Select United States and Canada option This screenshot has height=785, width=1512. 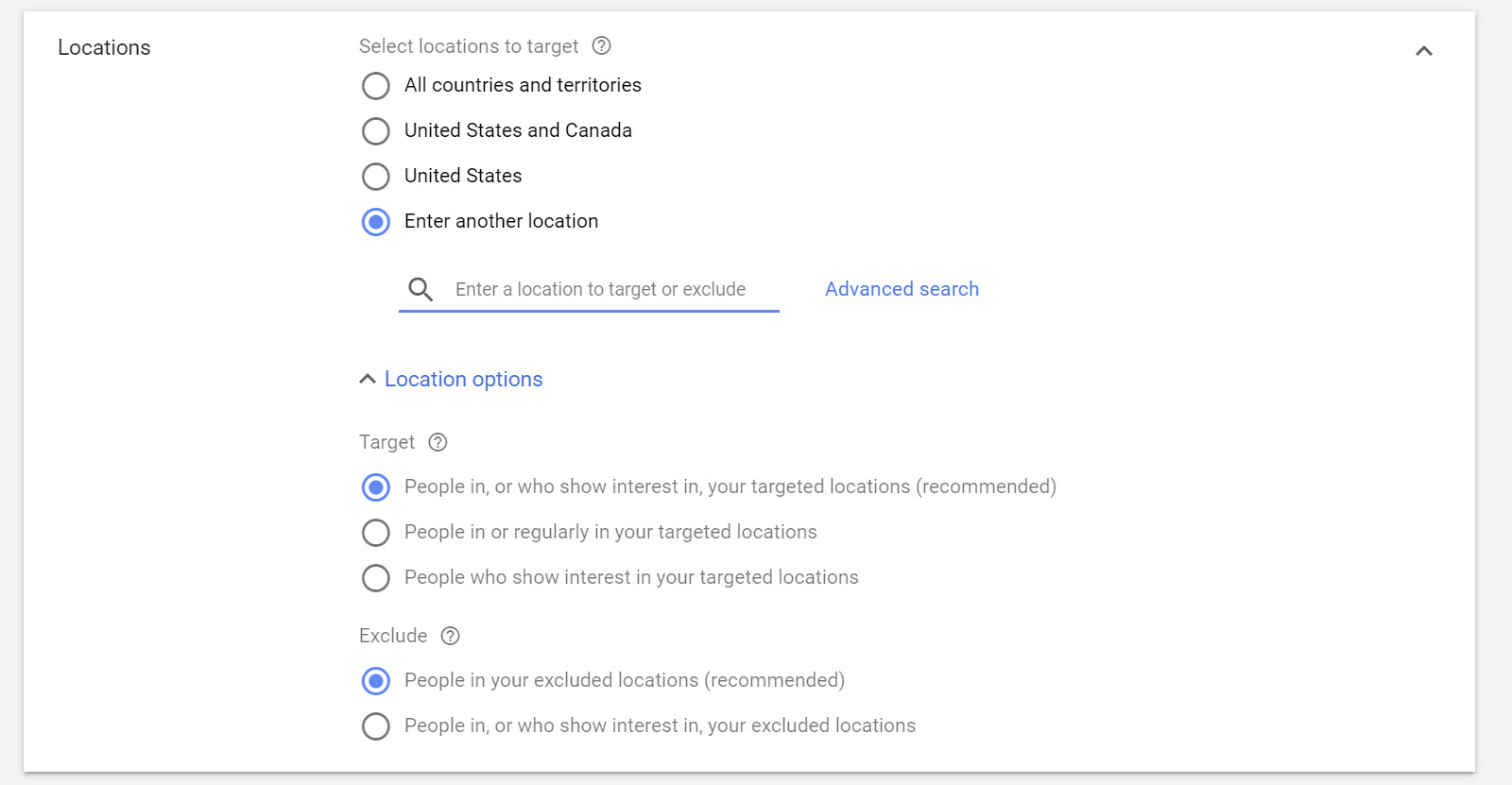[376, 131]
